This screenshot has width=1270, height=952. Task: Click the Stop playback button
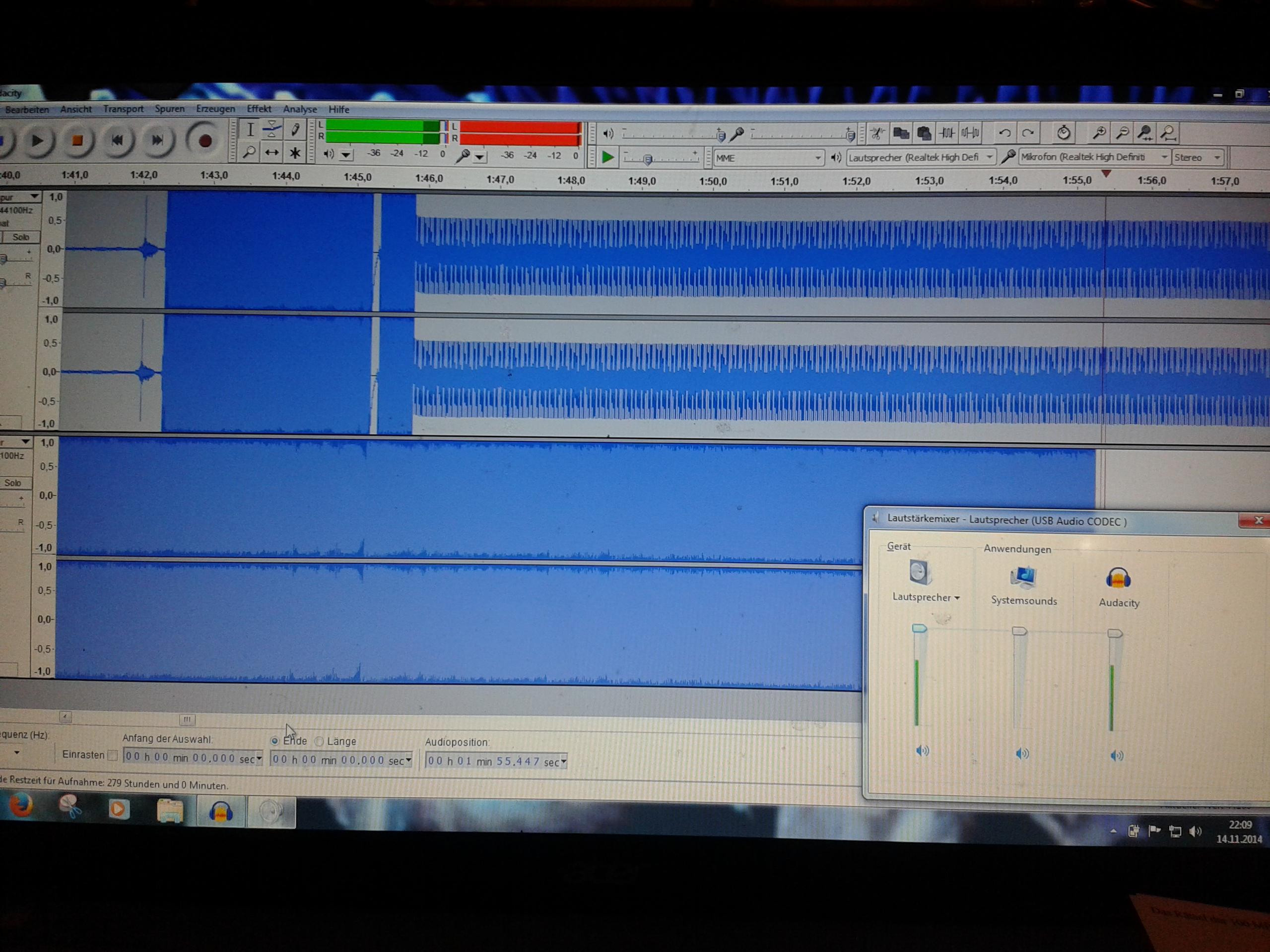[77, 140]
